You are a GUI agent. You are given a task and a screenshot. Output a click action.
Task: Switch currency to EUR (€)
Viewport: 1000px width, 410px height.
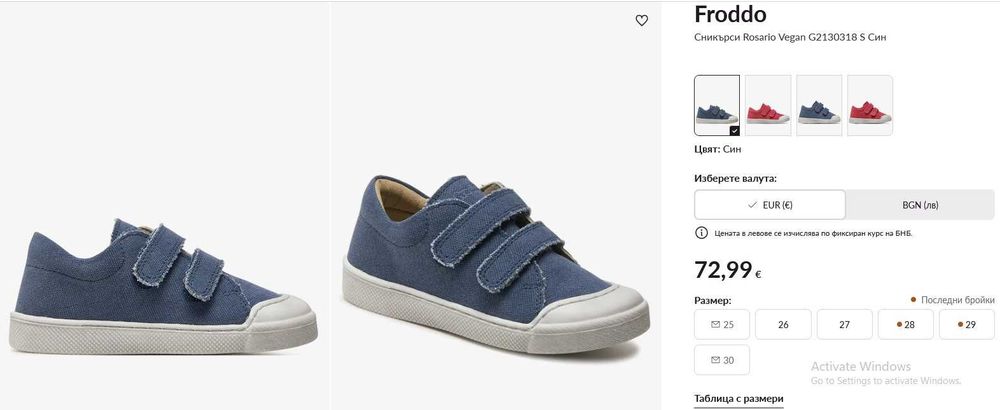[770, 205]
